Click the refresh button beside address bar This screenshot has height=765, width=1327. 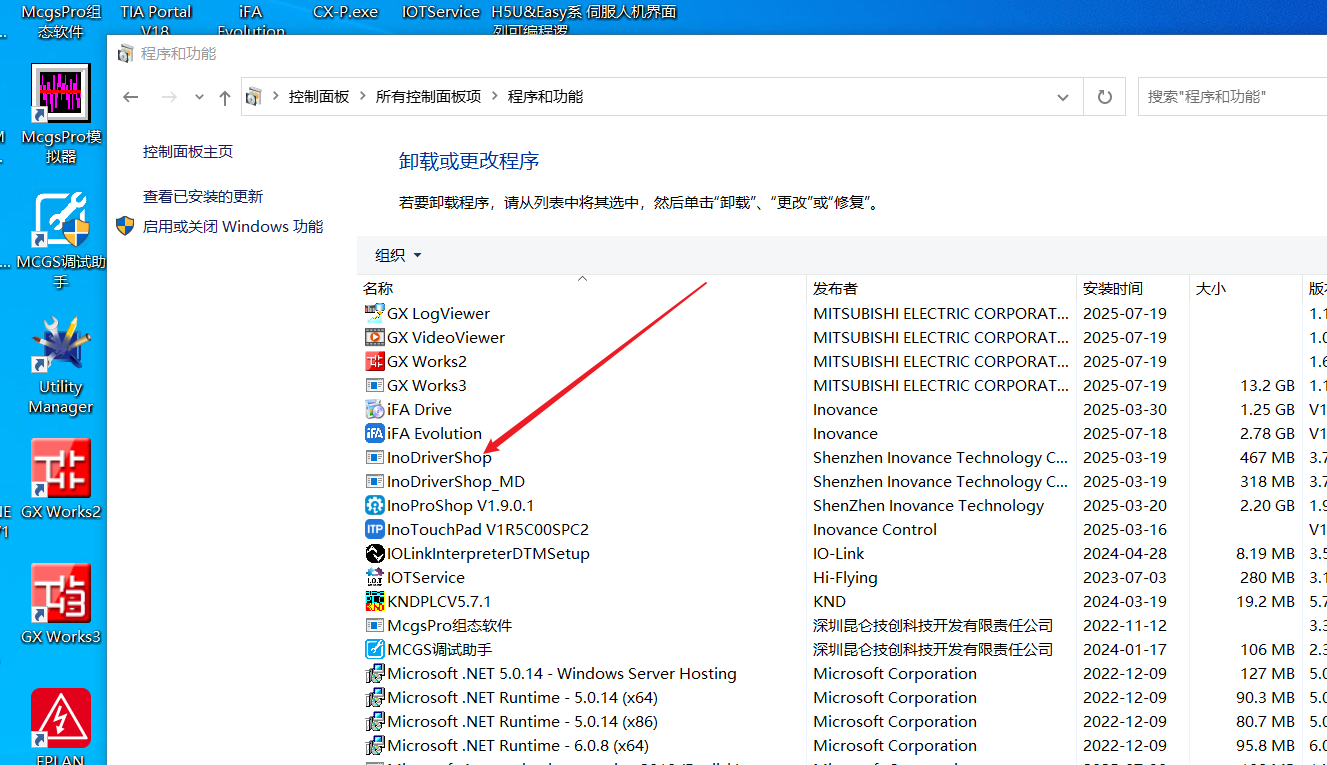[x=1104, y=97]
